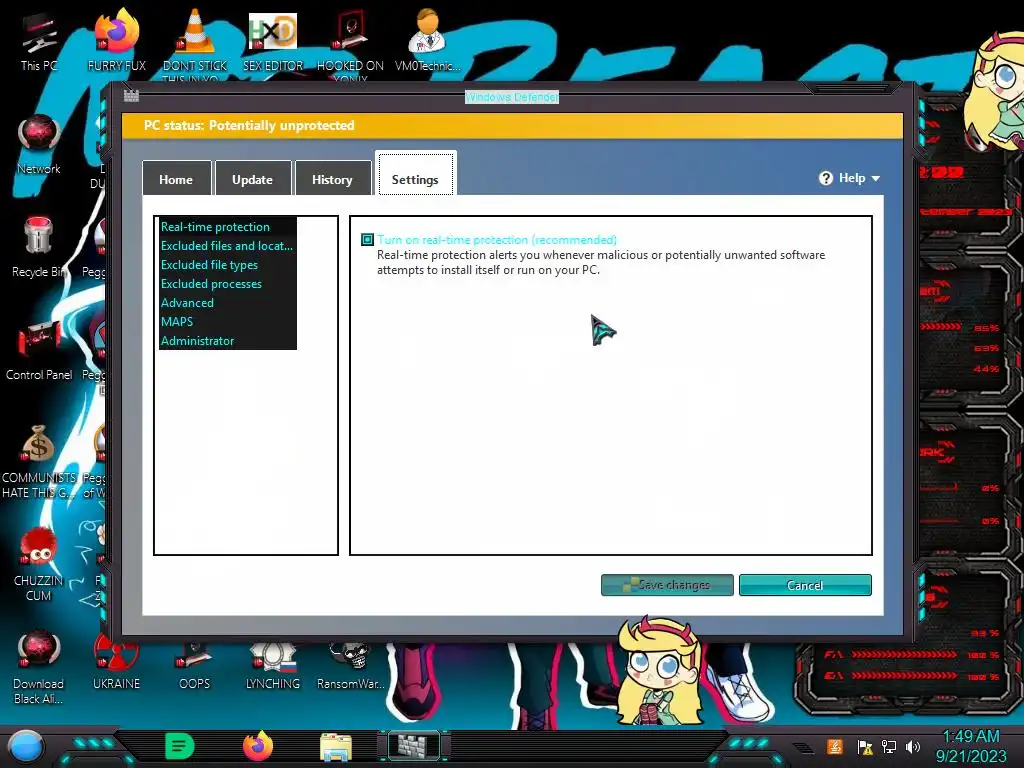Screen dimensions: 1024x768
Task: Open the MAPS settings section
Action: click(x=177, y=321)
